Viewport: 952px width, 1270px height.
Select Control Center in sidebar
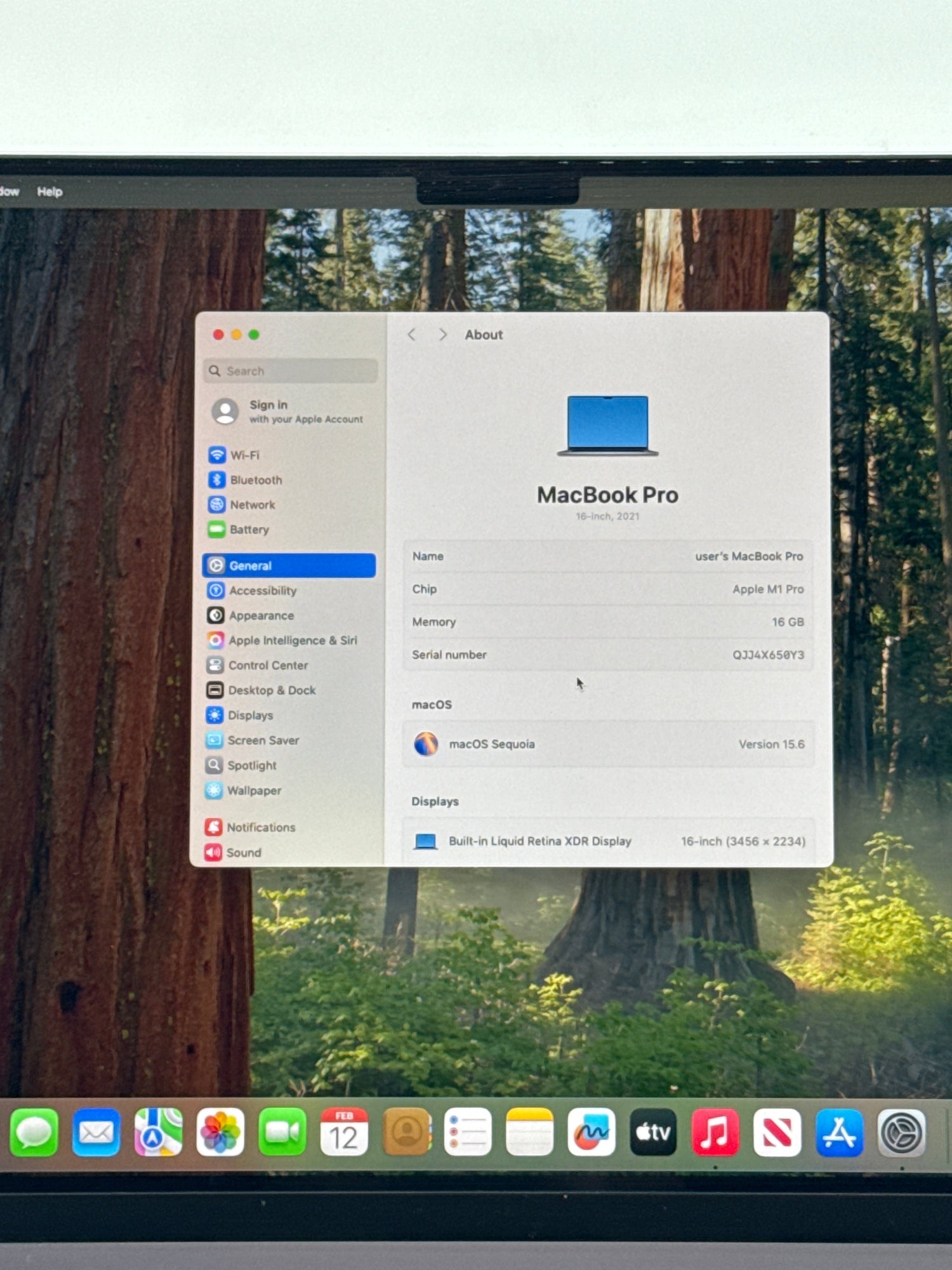(267, 665)
